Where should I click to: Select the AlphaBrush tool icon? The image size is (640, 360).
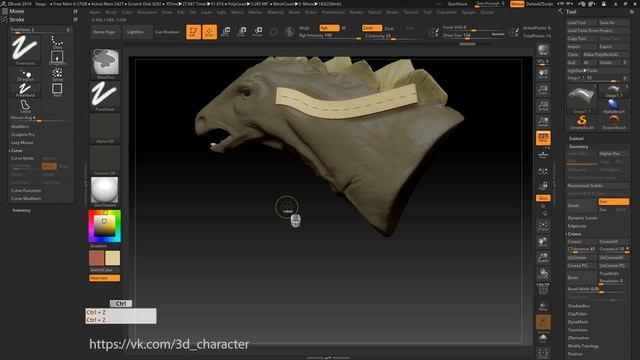614,106
